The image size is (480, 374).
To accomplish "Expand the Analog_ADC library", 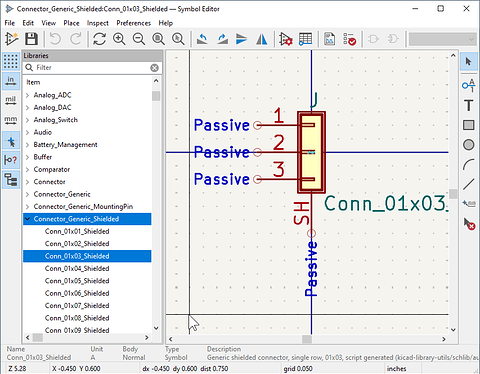I will pyautogui.click(x=28, y=95).
